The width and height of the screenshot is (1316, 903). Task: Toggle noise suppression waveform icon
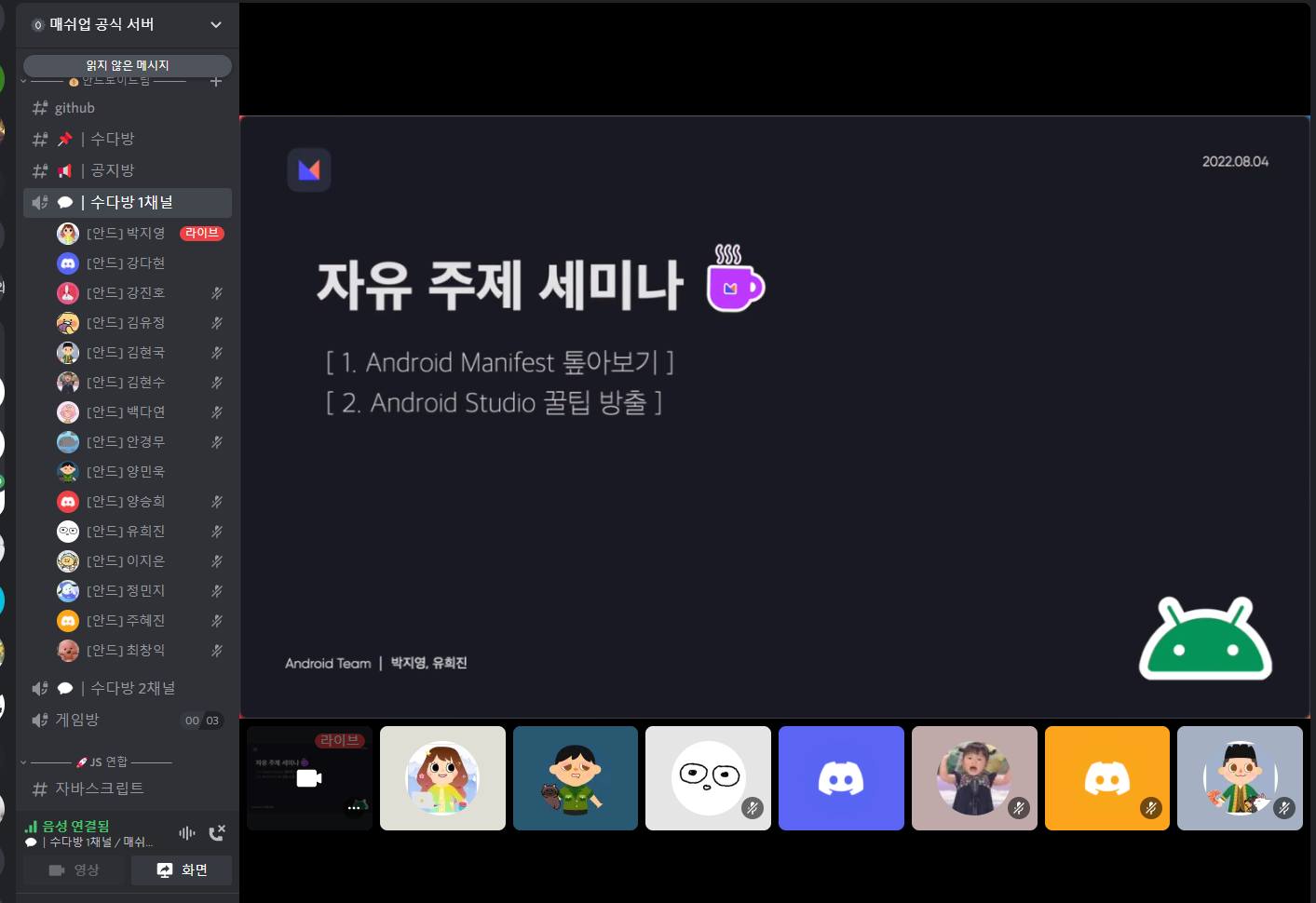coord(187,833)
